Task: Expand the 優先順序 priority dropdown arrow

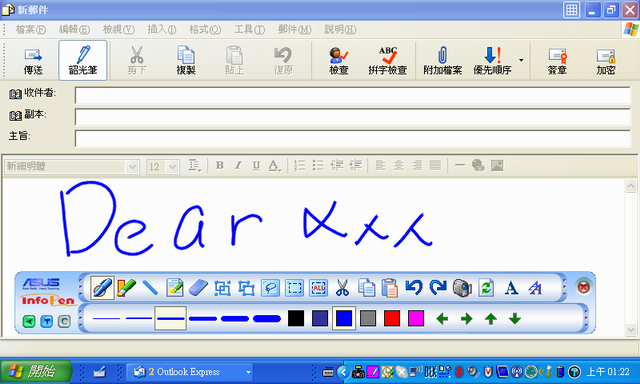Action: coord(521,60)
